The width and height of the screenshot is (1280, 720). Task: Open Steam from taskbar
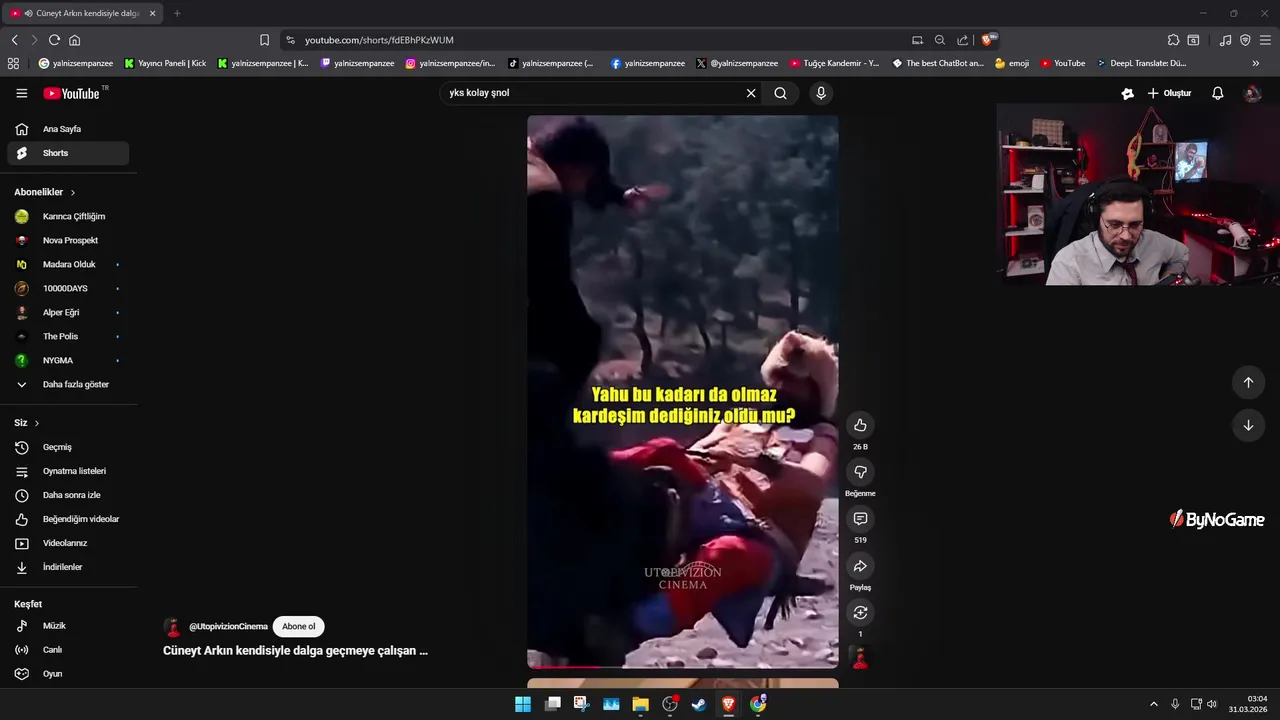tap(699, 704)
